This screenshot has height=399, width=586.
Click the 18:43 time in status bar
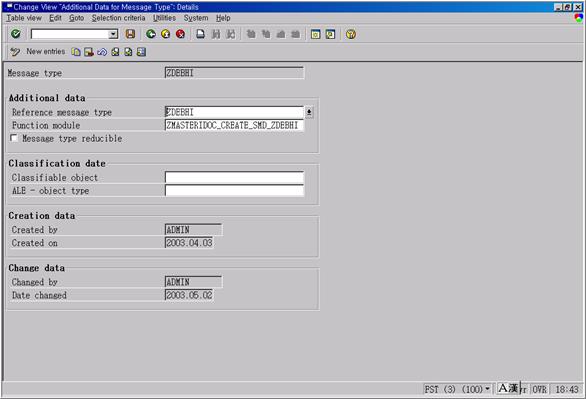click(x=567, y=389)
